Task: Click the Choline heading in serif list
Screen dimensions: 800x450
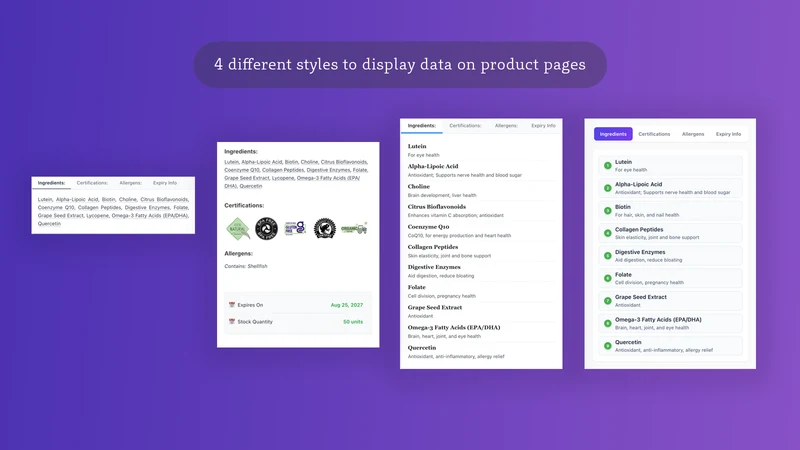Action: (418, 187)
